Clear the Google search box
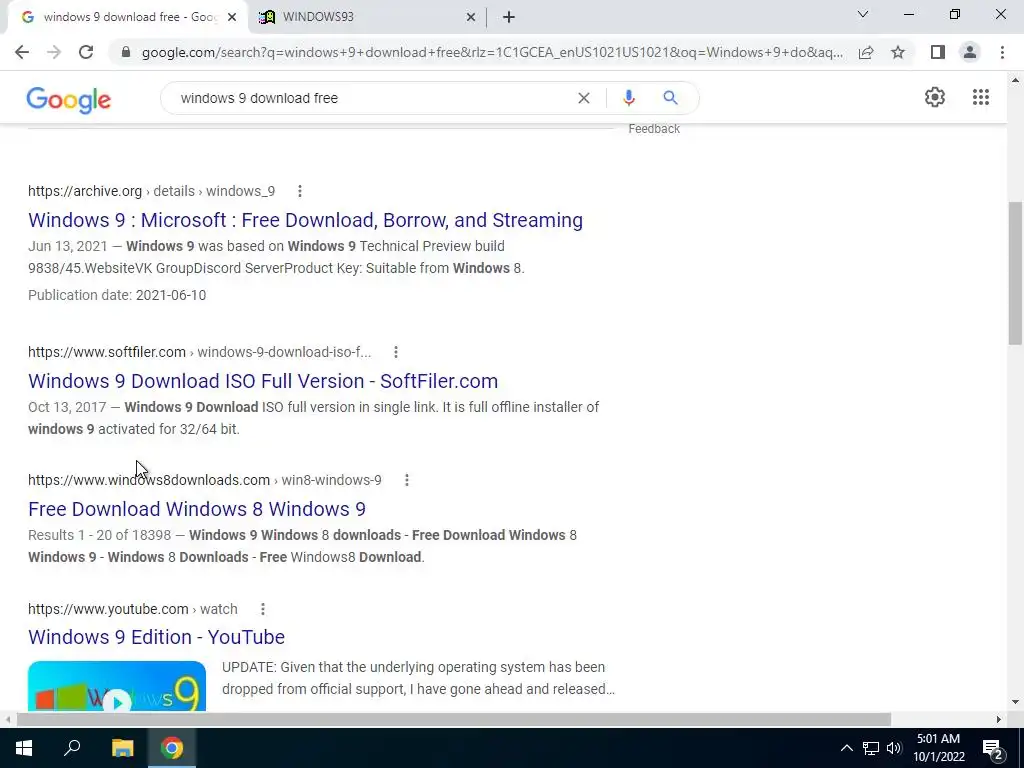1024x768 pixels. (x=584, y=98)
